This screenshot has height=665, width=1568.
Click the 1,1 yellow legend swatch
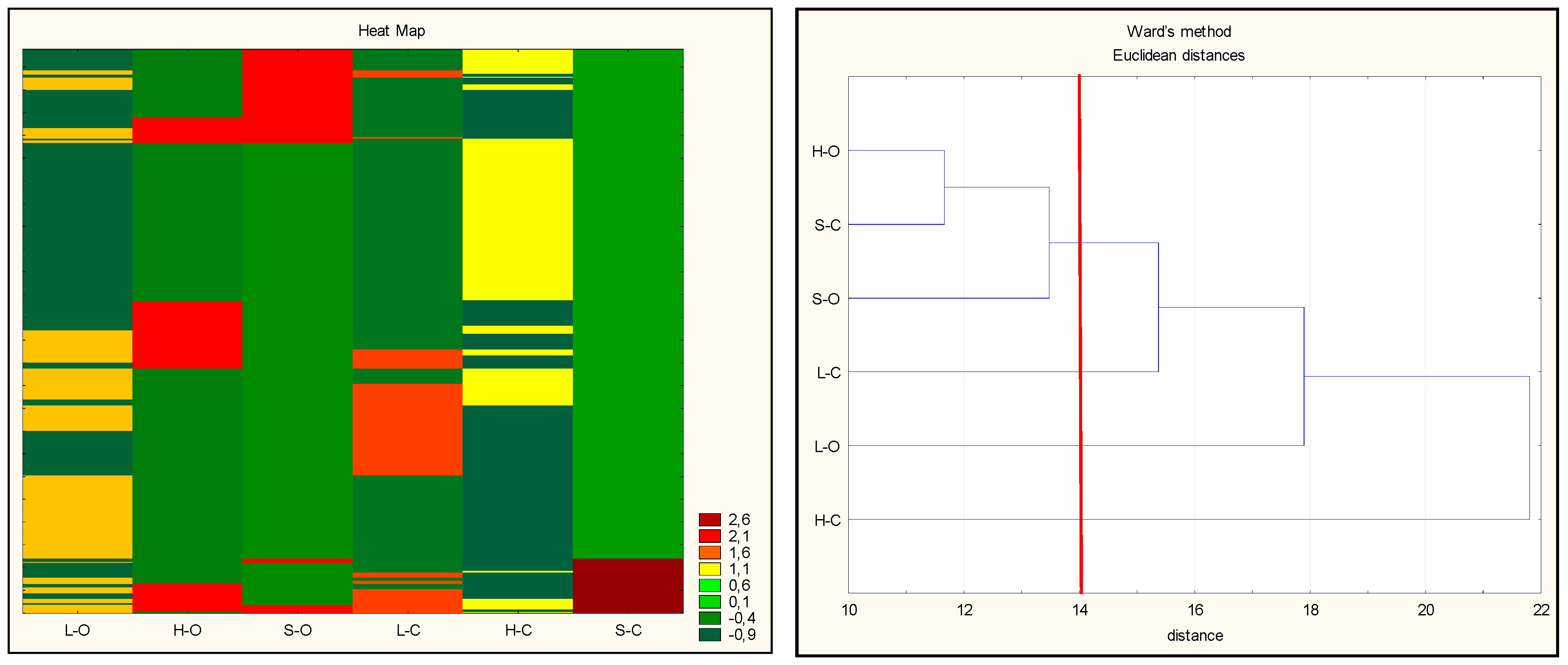tap(710, 569)
